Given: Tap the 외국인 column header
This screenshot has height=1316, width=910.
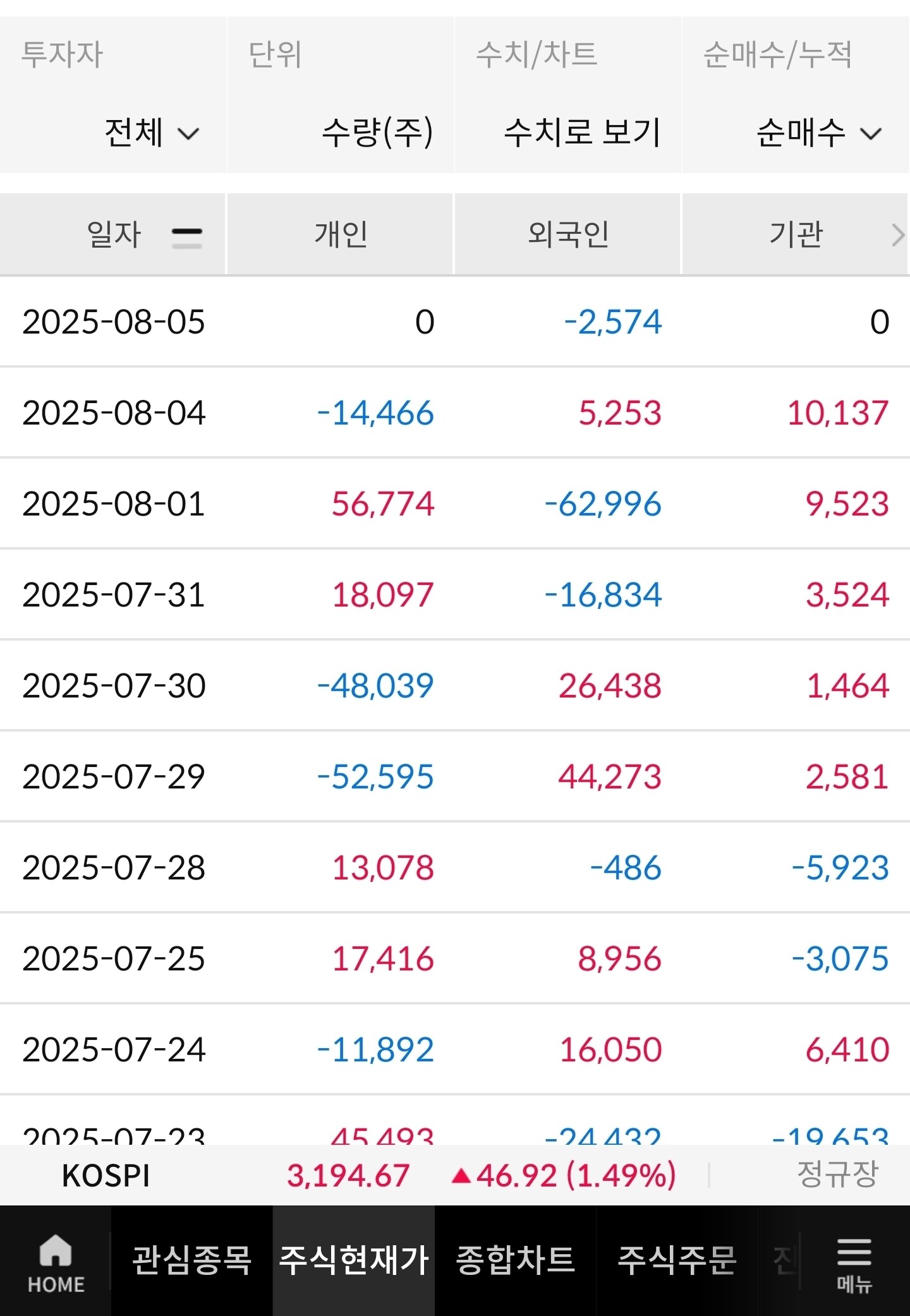Looking at the screenshot, I should pos(567,234).
